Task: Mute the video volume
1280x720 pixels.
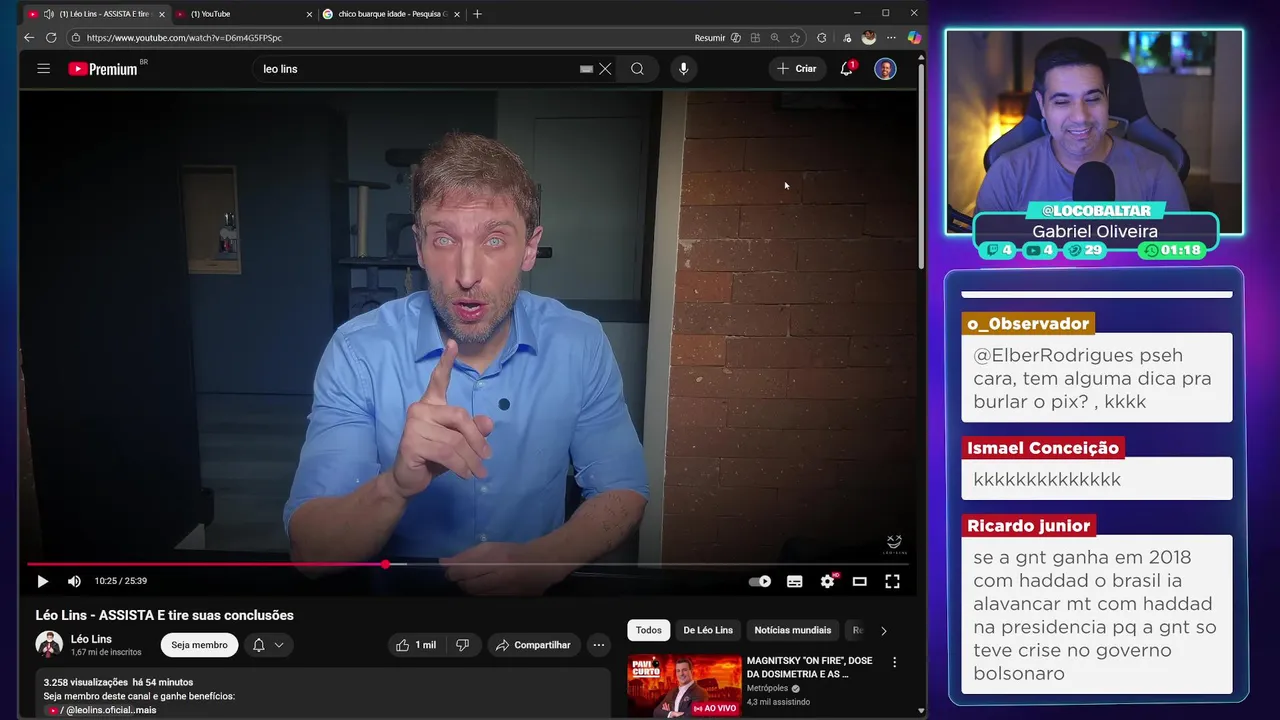Action: 74,581
